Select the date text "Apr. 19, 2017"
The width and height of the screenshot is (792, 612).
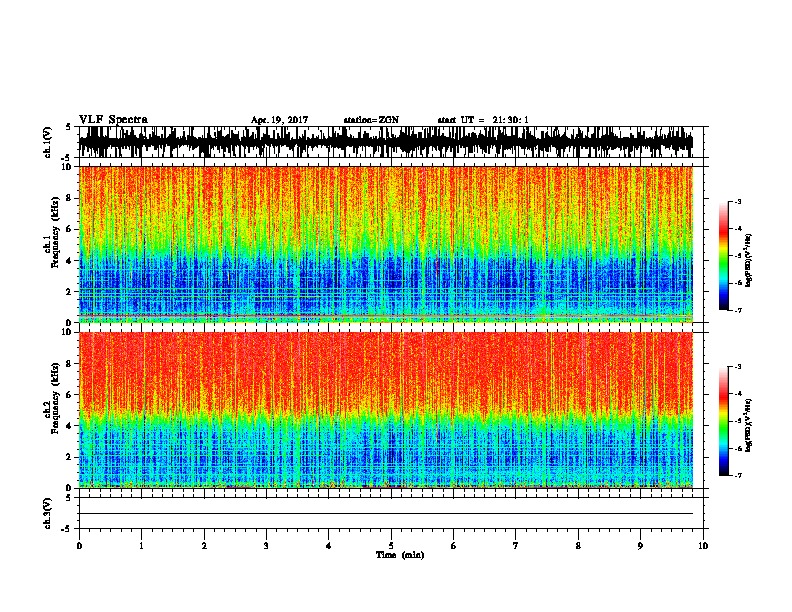point(279,120)
